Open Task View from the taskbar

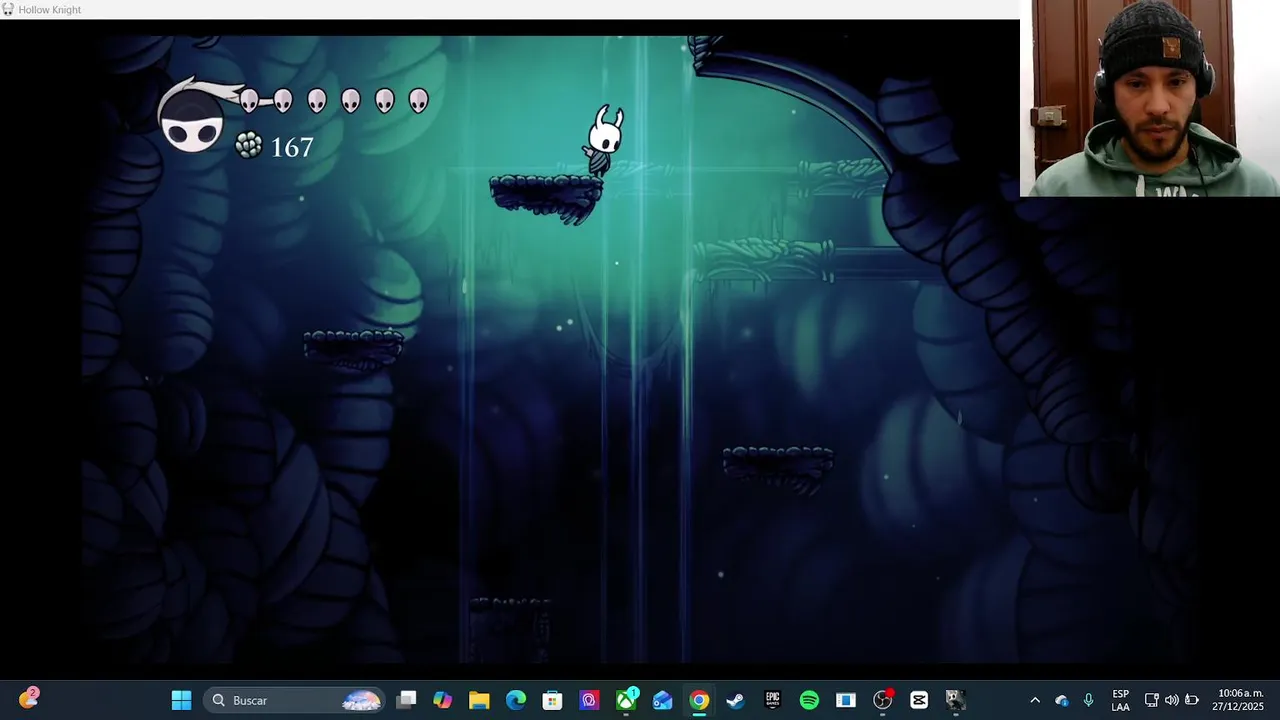point(406,700)
